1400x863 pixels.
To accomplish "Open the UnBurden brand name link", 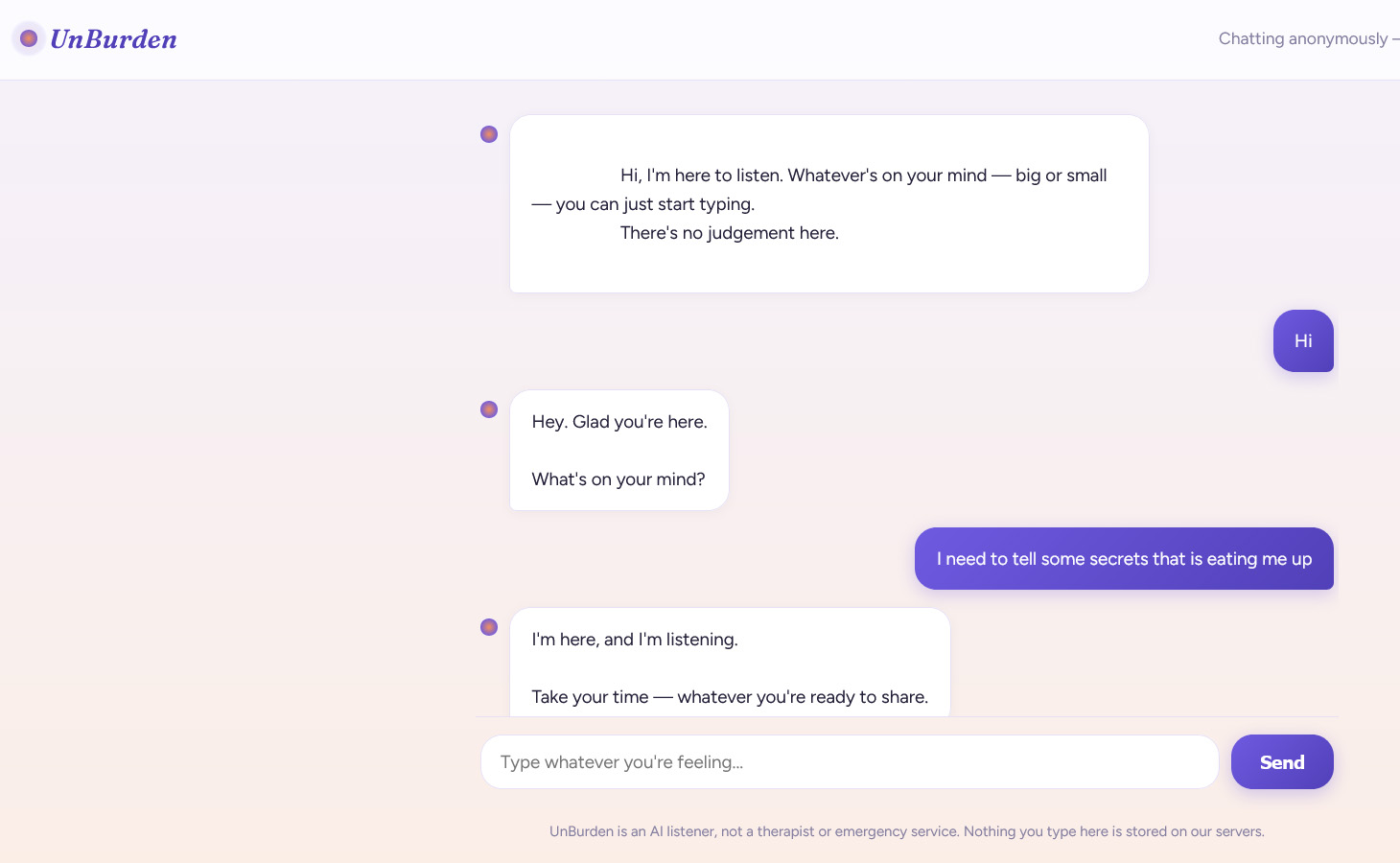I will 113,39.
